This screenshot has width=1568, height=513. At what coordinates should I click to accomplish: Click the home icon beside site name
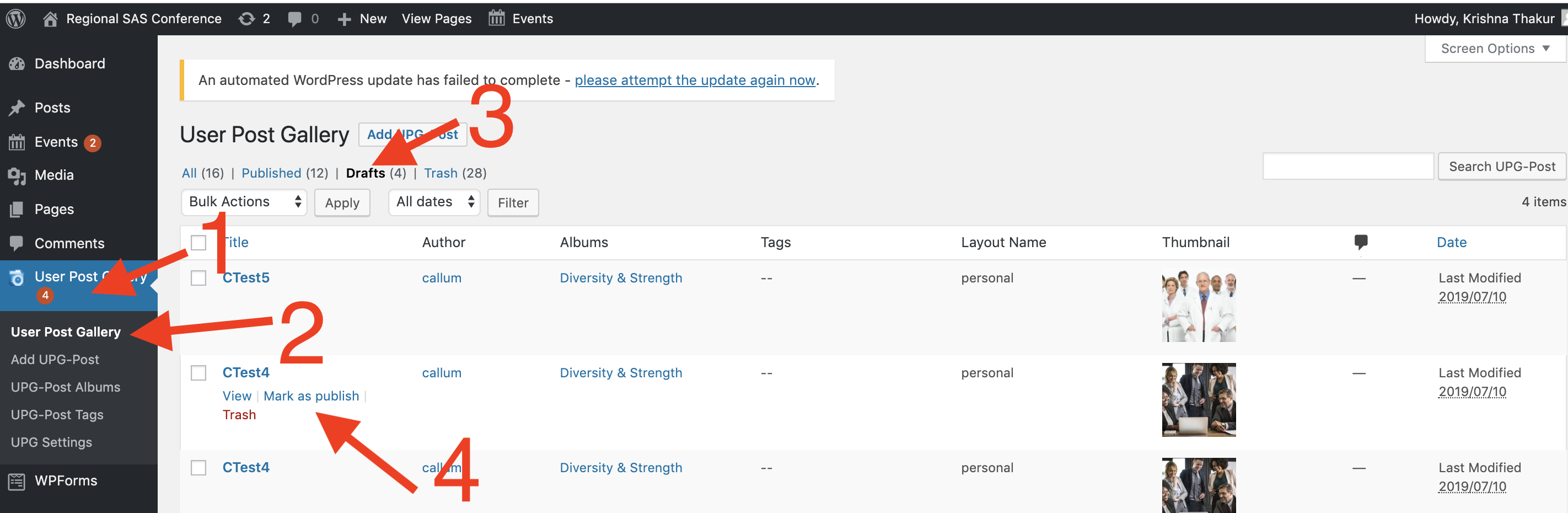(51, 19)
